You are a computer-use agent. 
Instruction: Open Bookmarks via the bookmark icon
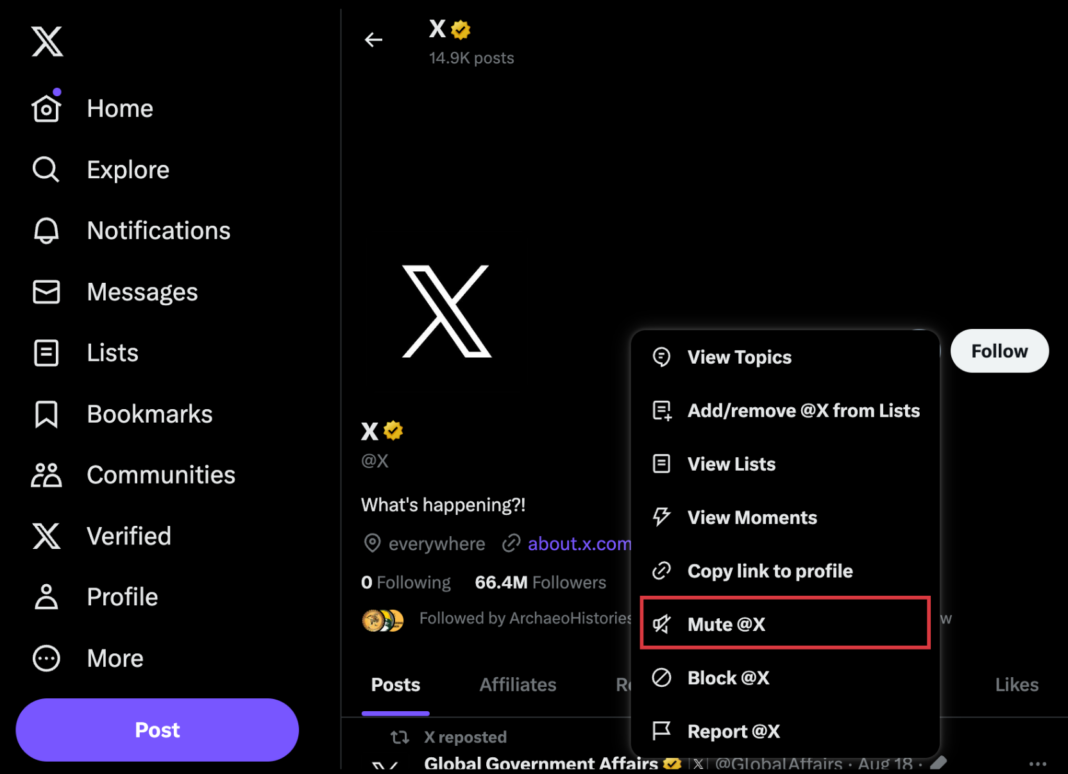pyautogui.click(x=46, y=414)
